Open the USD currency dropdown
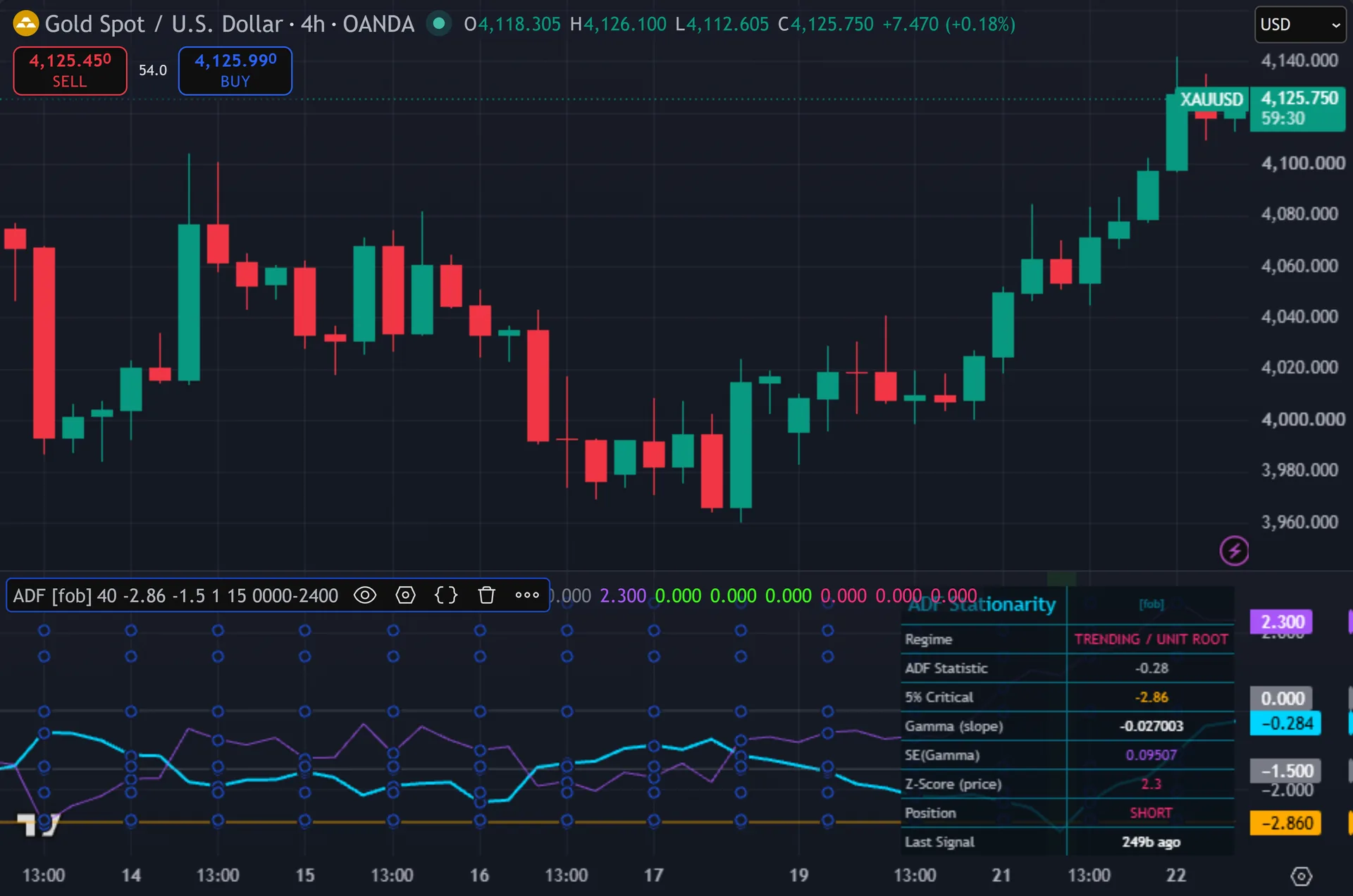 (x=1300, y=25)
